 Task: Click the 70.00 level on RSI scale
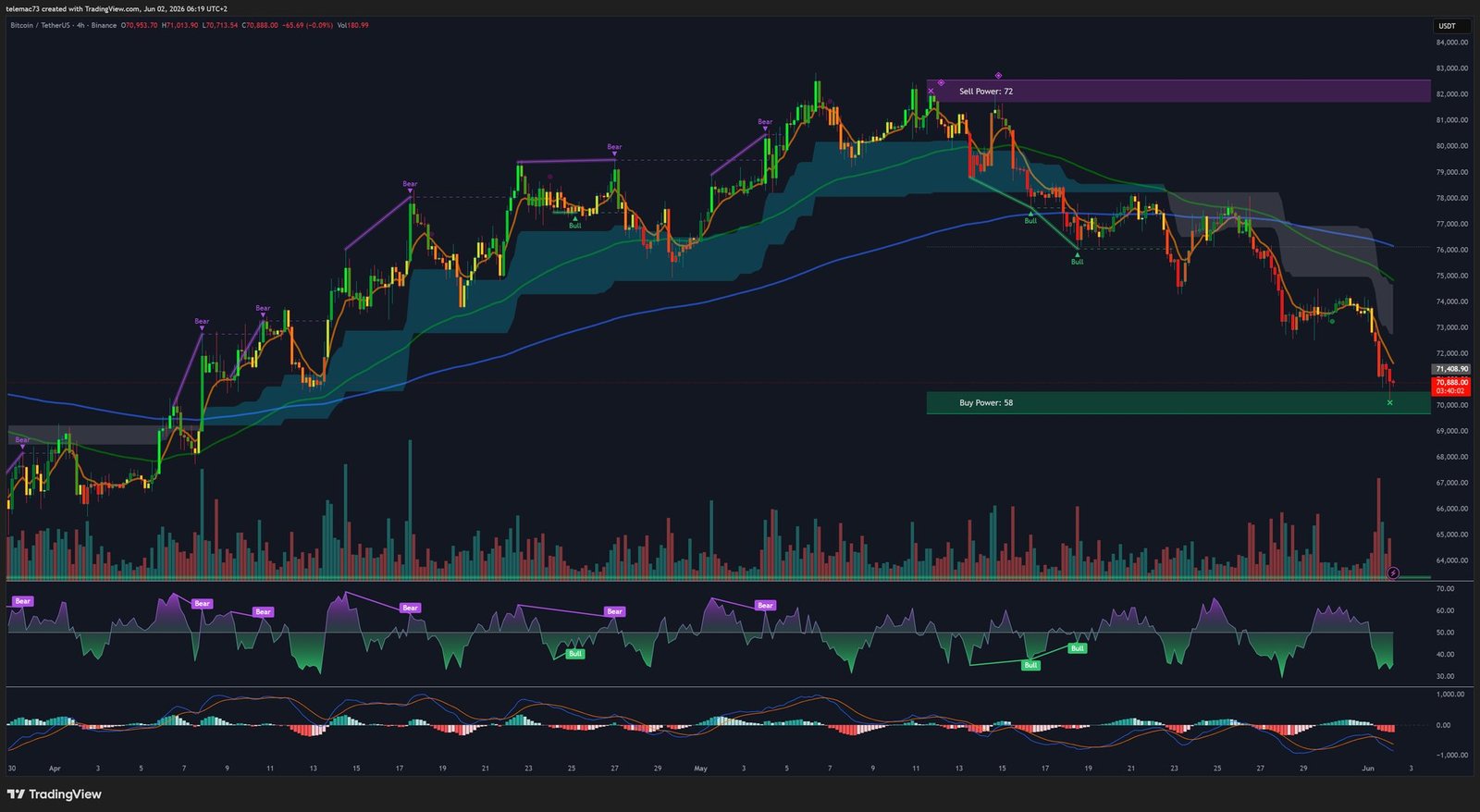click(x=1445, y=588)
